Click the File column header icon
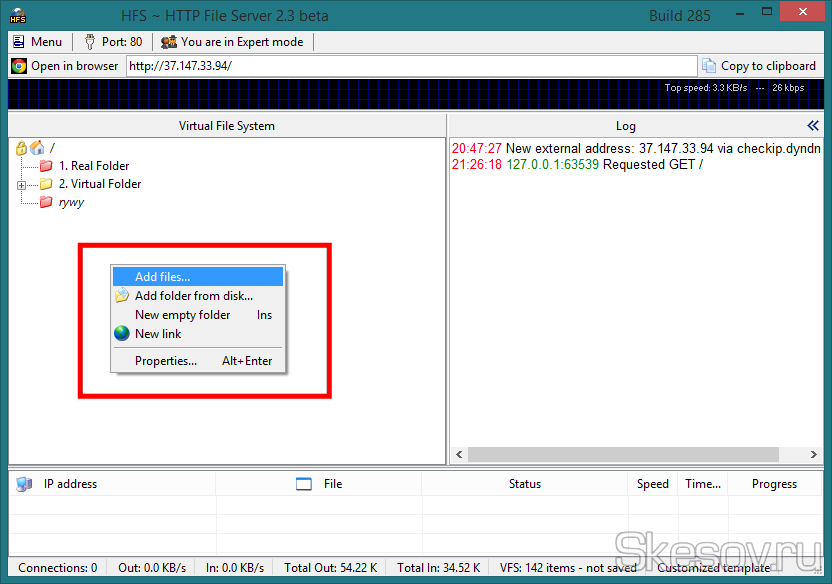Viewport: 832px width, 584px height. 304,484
